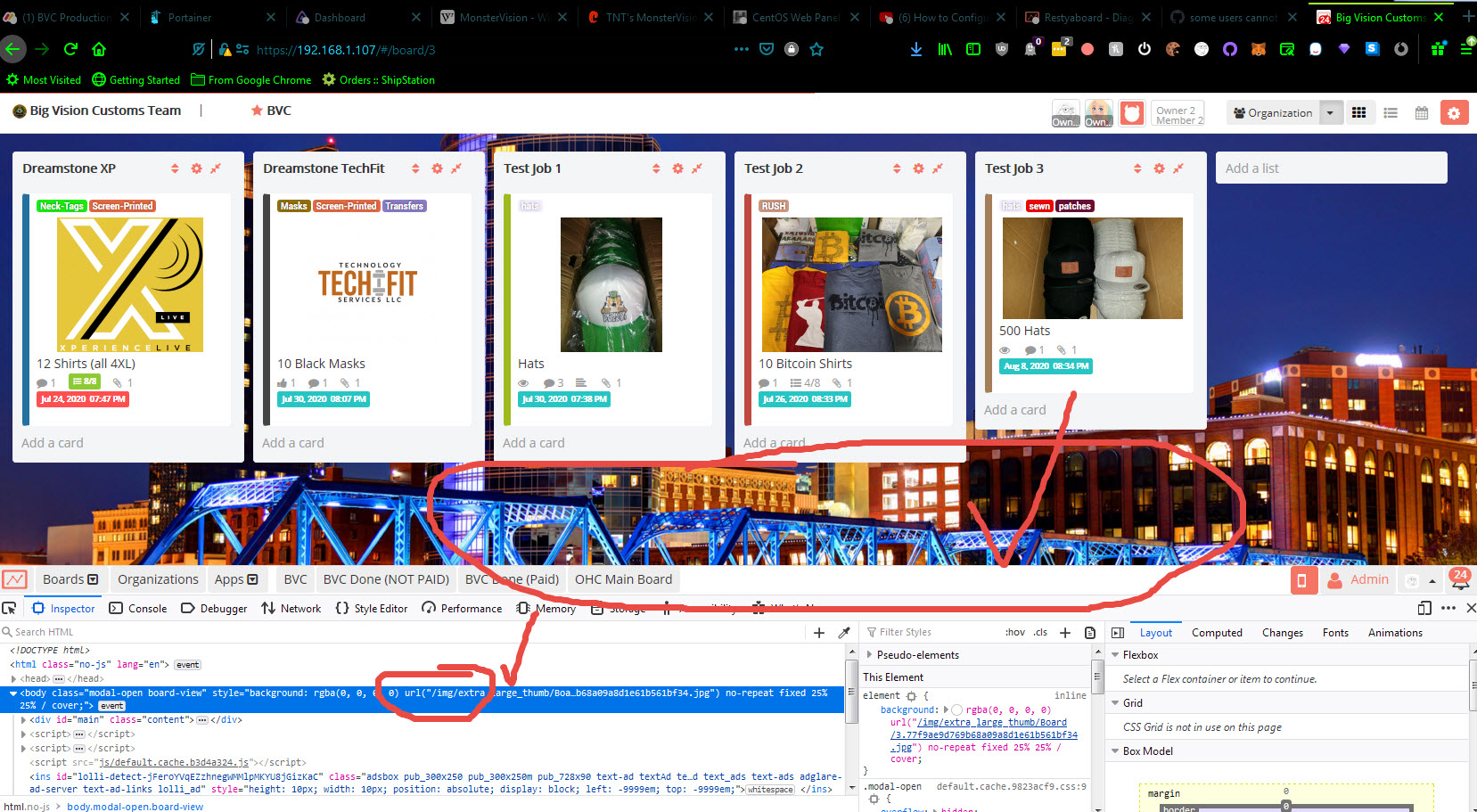1477x812 pixels.
Task: Switch board to calendar view
Action: click(x=1421, y=112)
